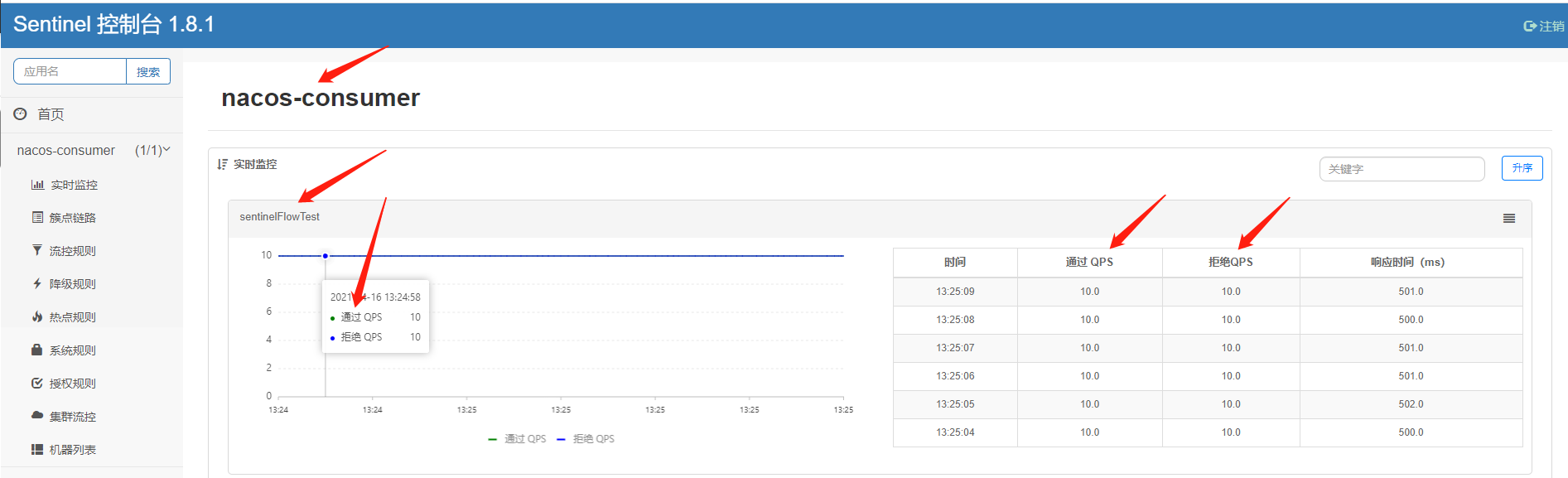Click the Sentinel 控制台 1.8.1 header title

point(113,24)
